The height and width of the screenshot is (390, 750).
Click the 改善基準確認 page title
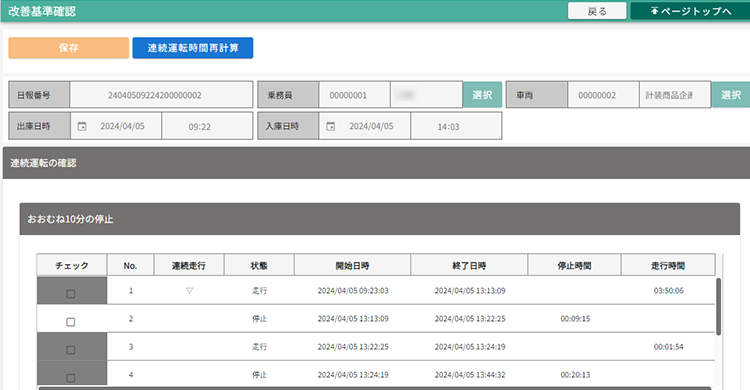coord(42,11)
